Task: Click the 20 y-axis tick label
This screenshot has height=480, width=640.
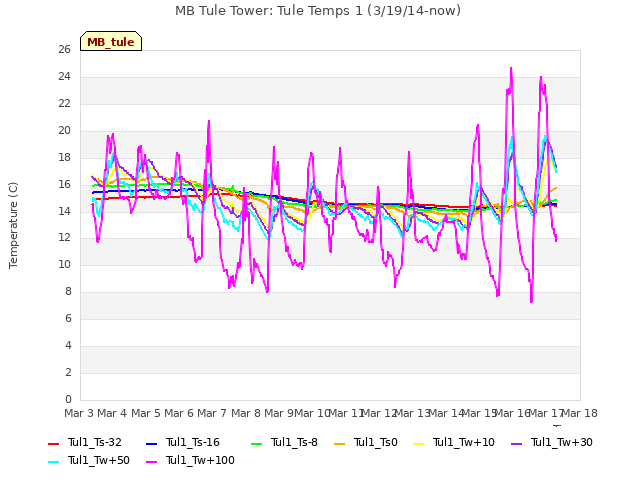Action: (64, 131)
